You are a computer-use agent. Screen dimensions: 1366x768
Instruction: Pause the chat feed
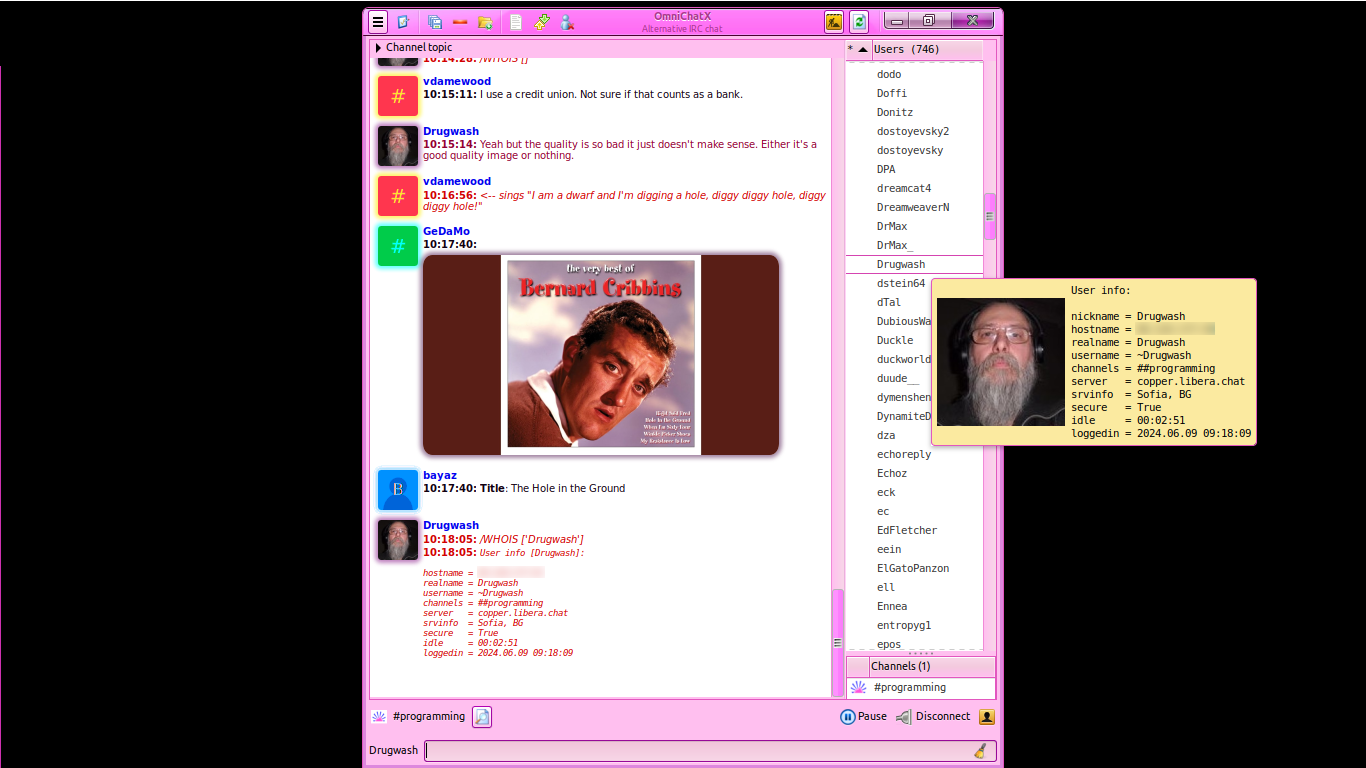864,716
